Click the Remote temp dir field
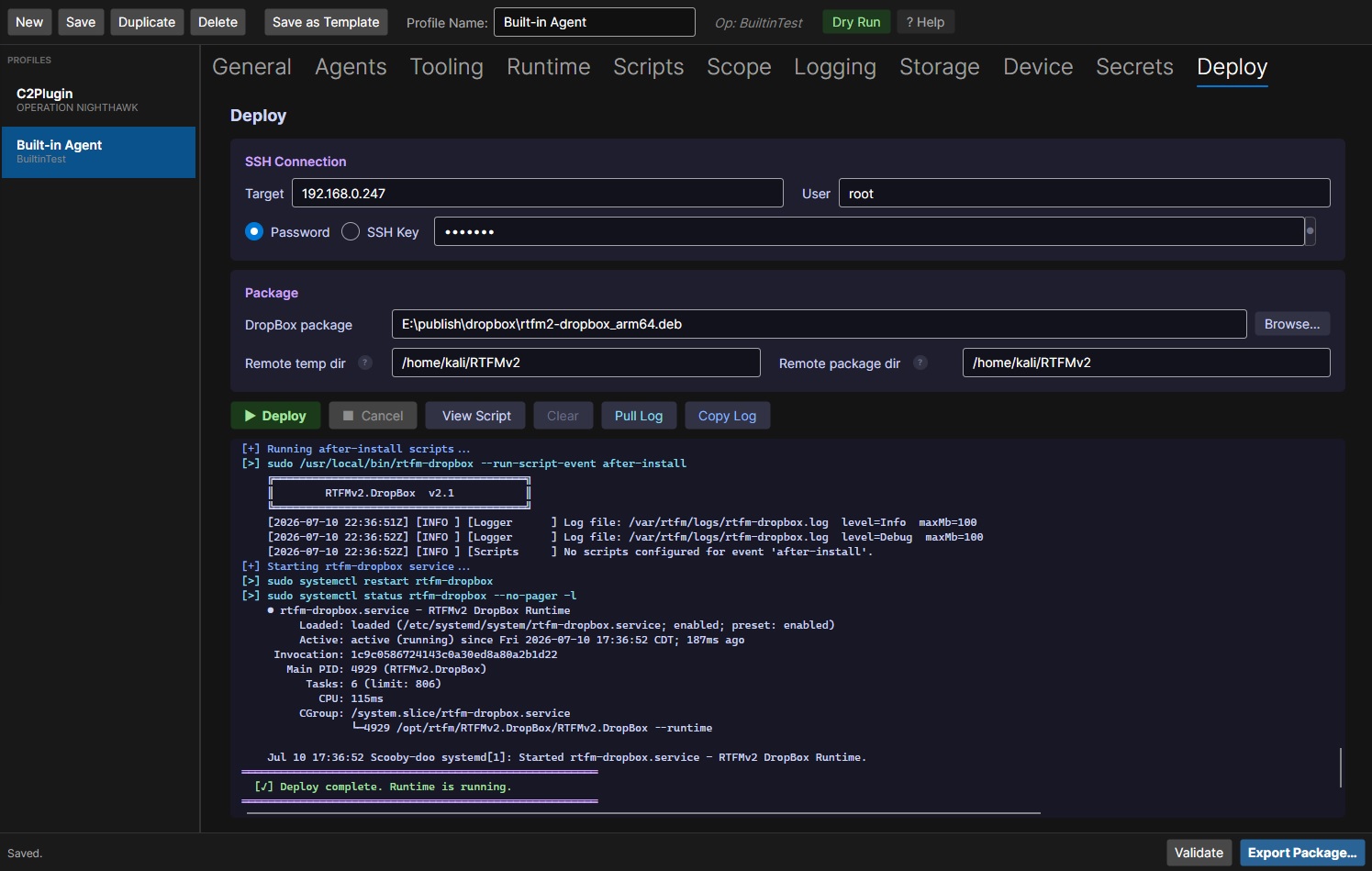Screen dimensions: 1372x871 click(576, 363)
